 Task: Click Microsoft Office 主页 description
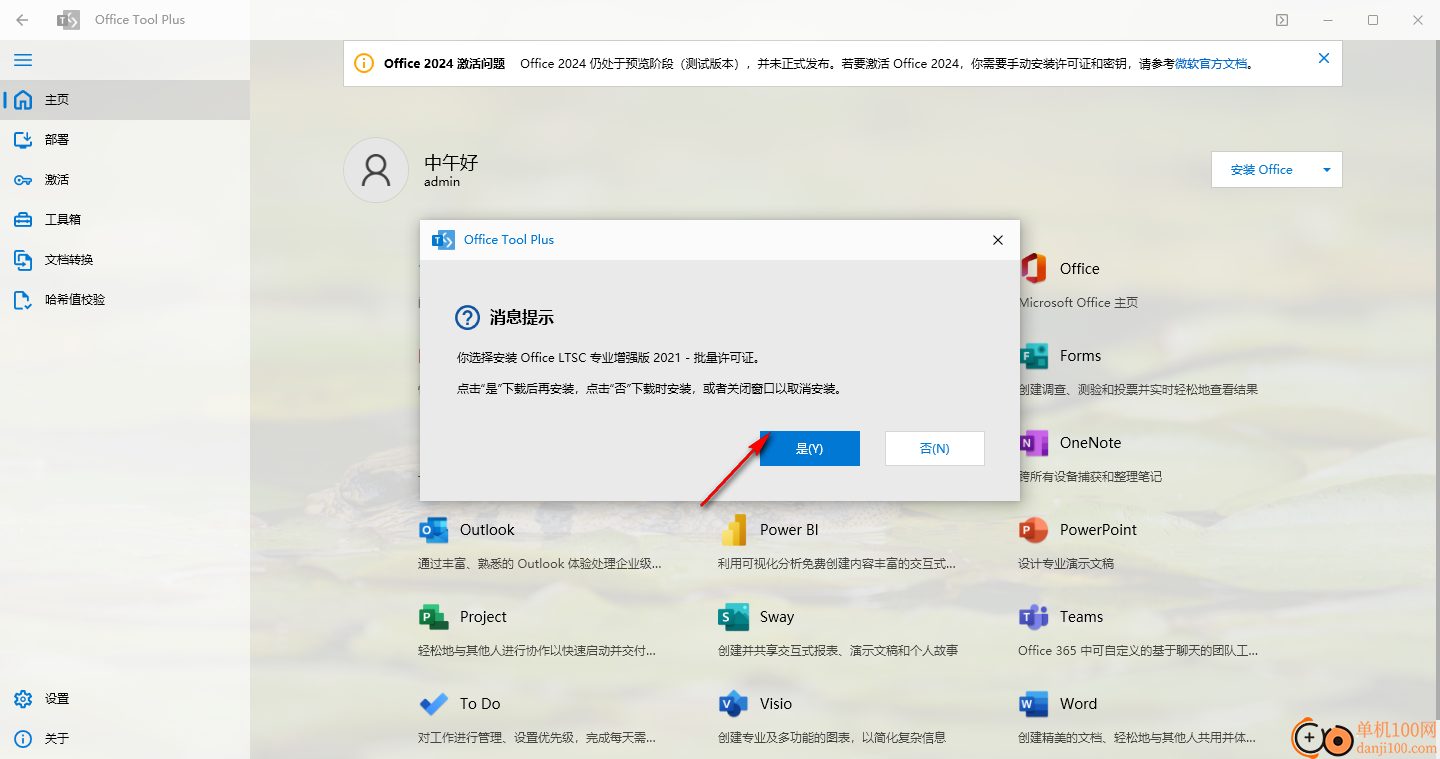tap(1078, 303)
